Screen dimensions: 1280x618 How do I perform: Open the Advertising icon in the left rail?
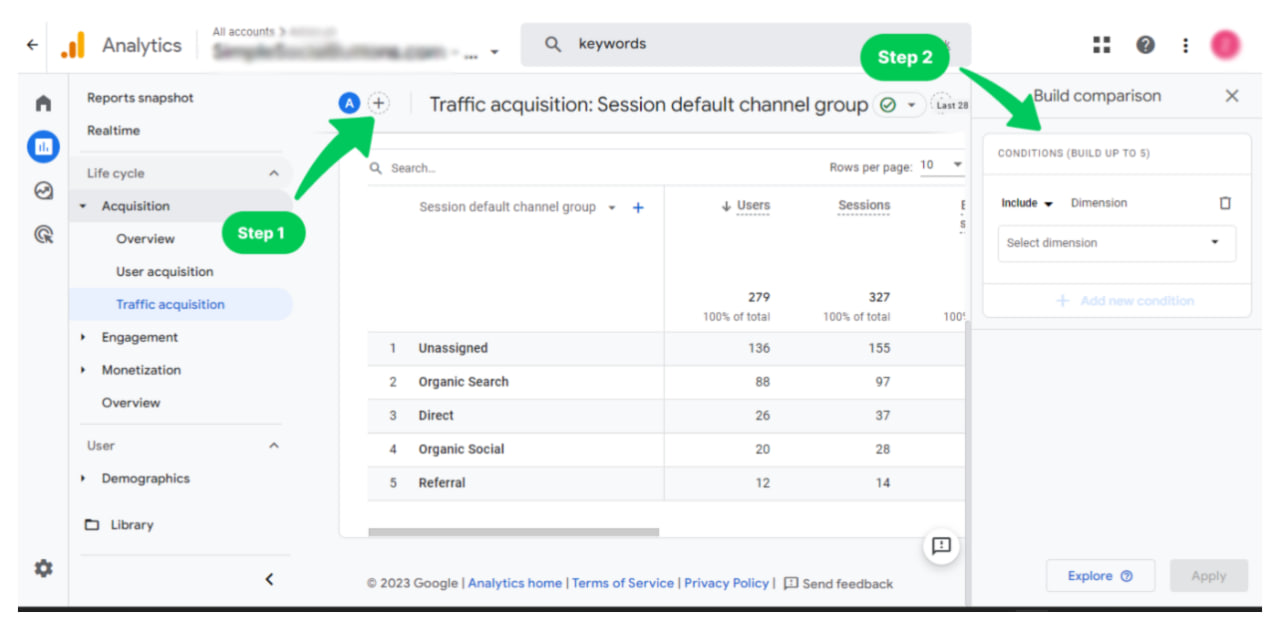pos(42,230)
